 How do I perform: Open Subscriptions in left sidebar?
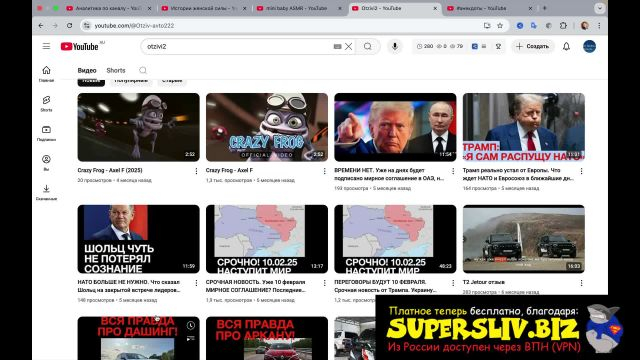pos(46,133)
